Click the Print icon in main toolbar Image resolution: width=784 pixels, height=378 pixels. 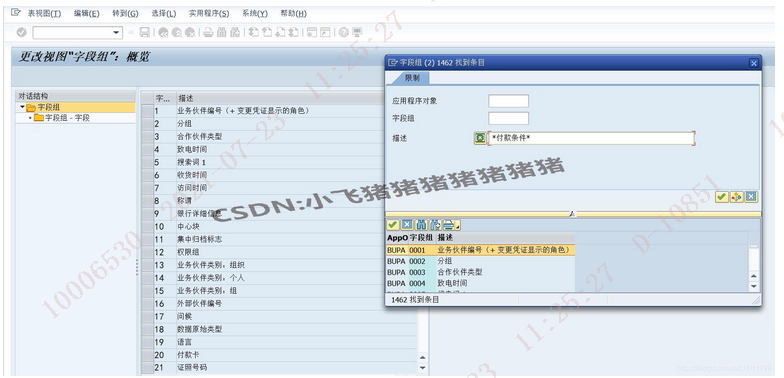208,32
